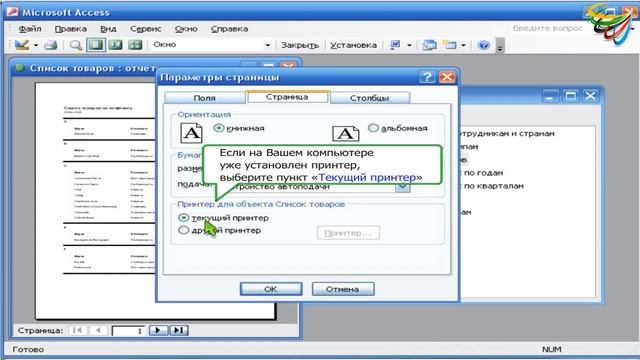Viewport: 640px width, 360px height.
Task: Select 'по годам' item in background list
Action: (483, 173)
